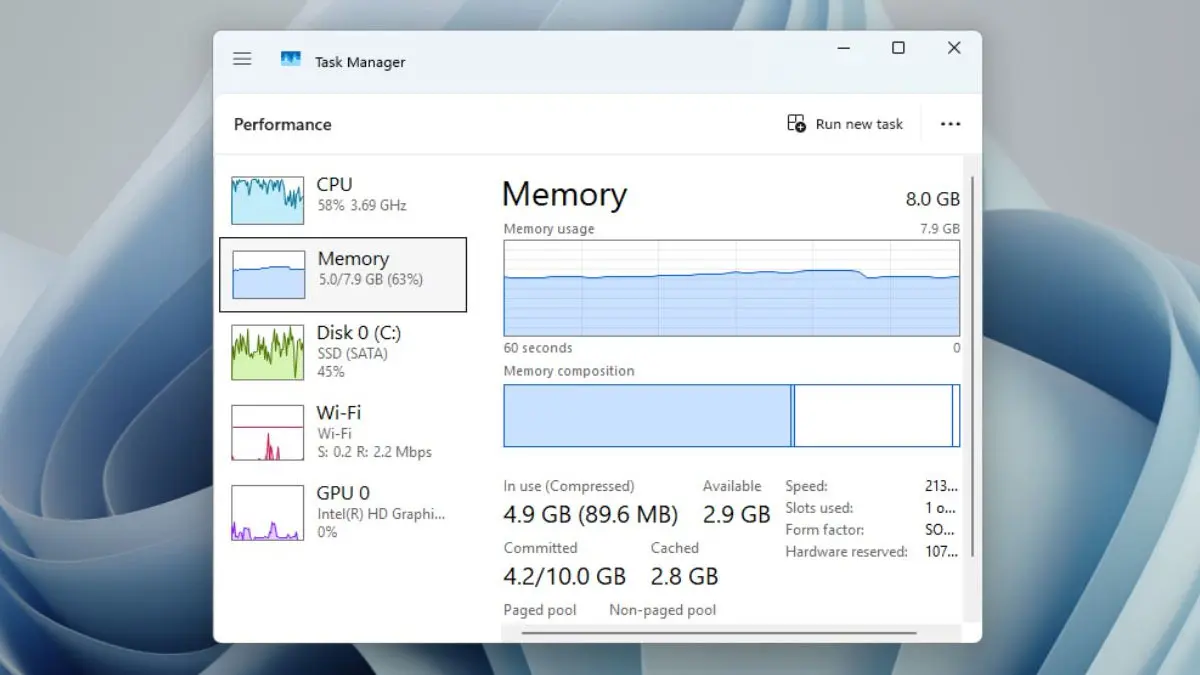Select the Wi-Fi performance entry
This screenshot has width=1200, height=675.
[343, 432]
